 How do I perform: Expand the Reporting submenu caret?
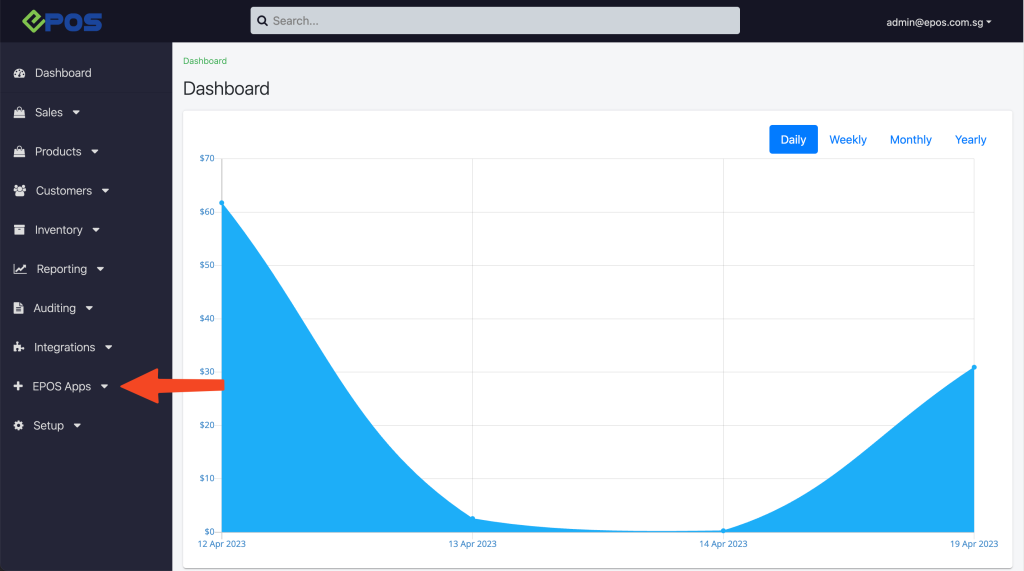point(101,269)
